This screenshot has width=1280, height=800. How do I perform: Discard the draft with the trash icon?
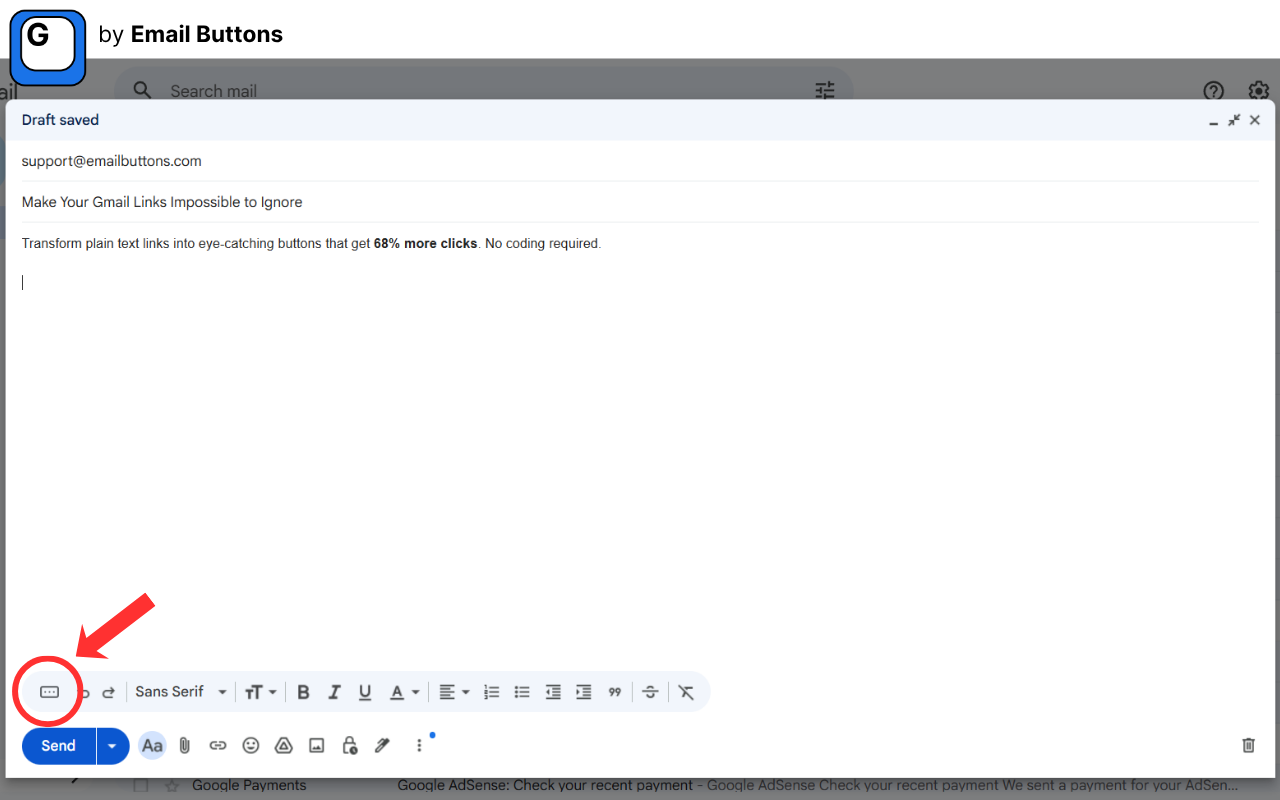1248,745
